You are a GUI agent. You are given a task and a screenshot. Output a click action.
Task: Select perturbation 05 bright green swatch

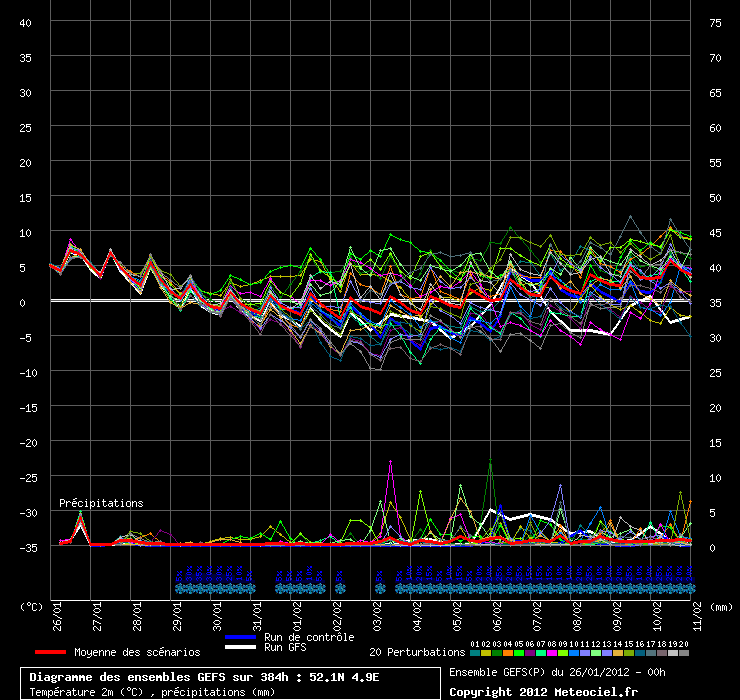(519, 653)
